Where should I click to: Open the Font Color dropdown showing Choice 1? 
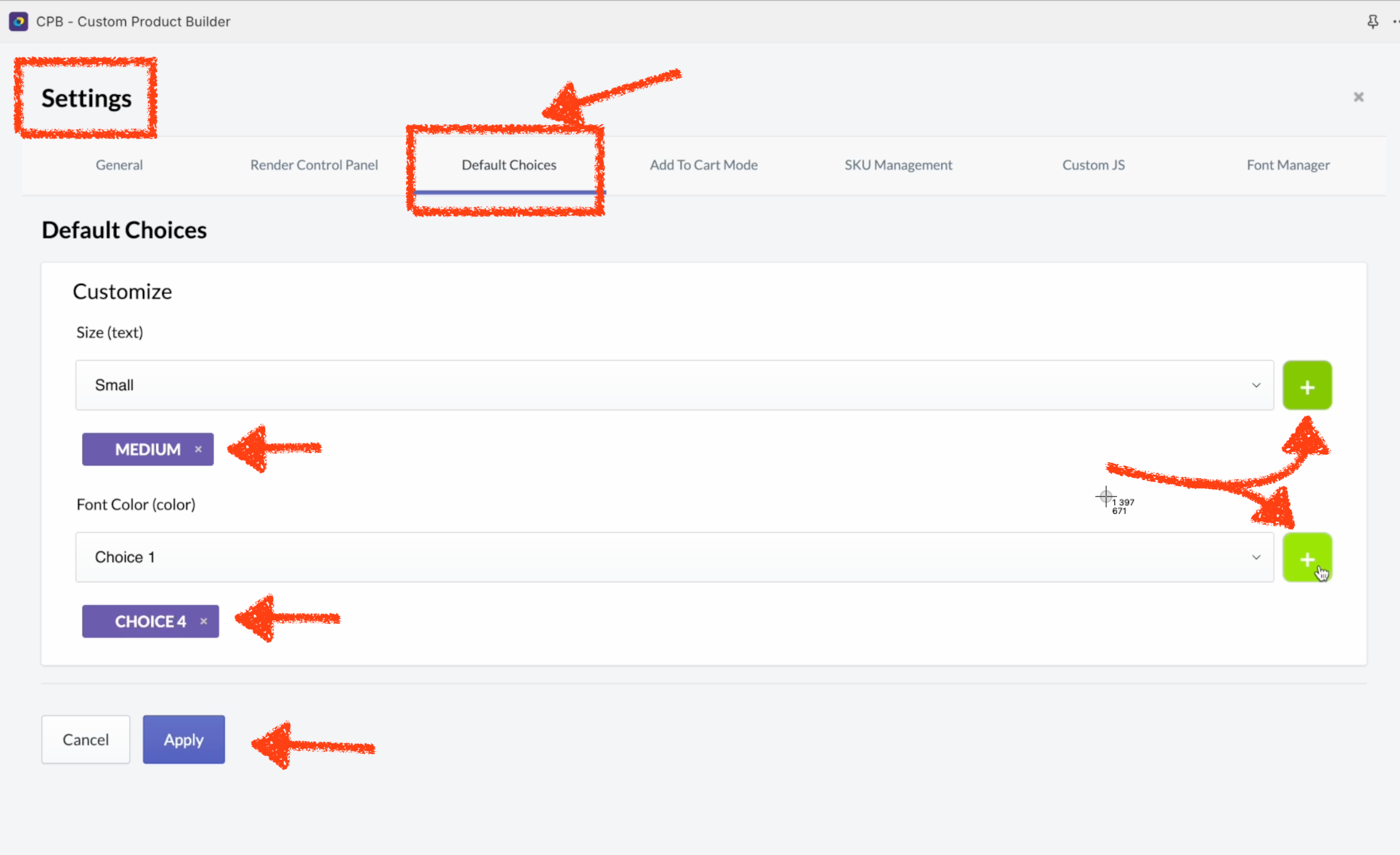click(x=674, y=557)
